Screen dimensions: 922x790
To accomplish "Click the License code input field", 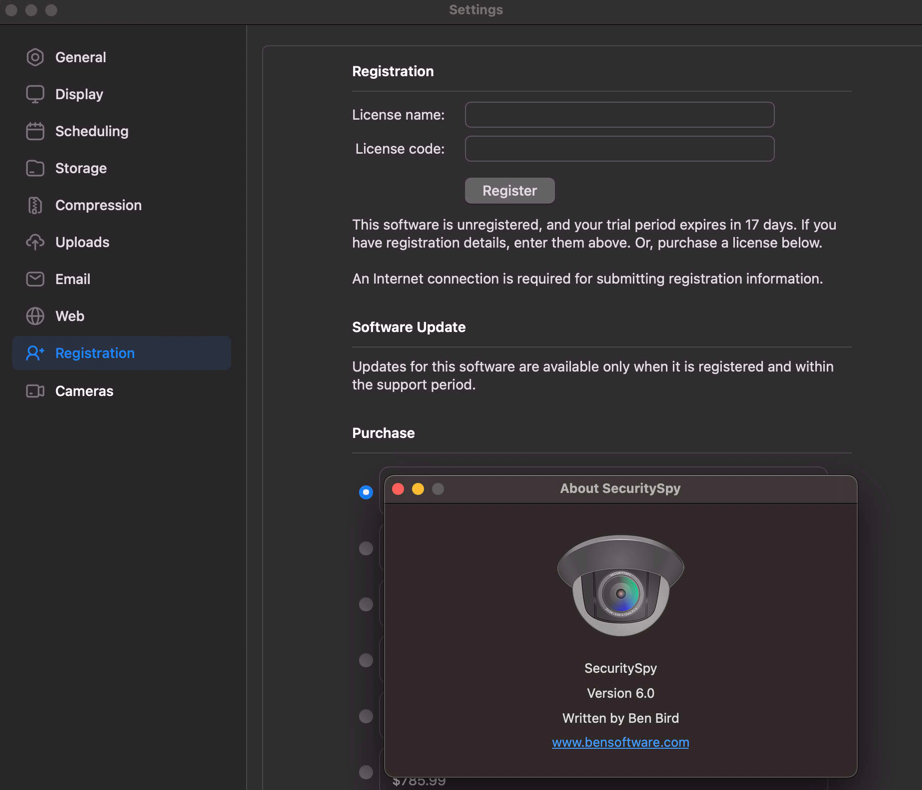I will point(619,149).
